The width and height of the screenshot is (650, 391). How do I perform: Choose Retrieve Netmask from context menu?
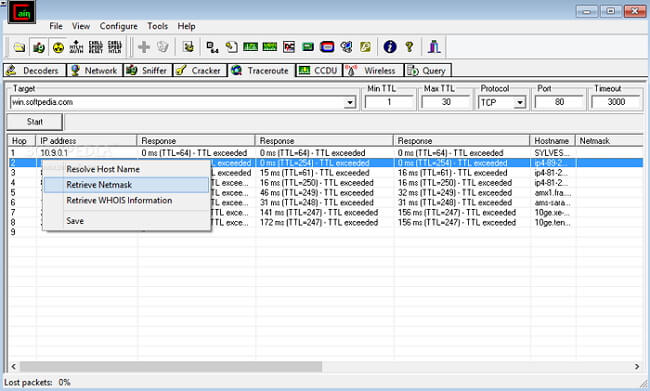[x=126, y=185]
